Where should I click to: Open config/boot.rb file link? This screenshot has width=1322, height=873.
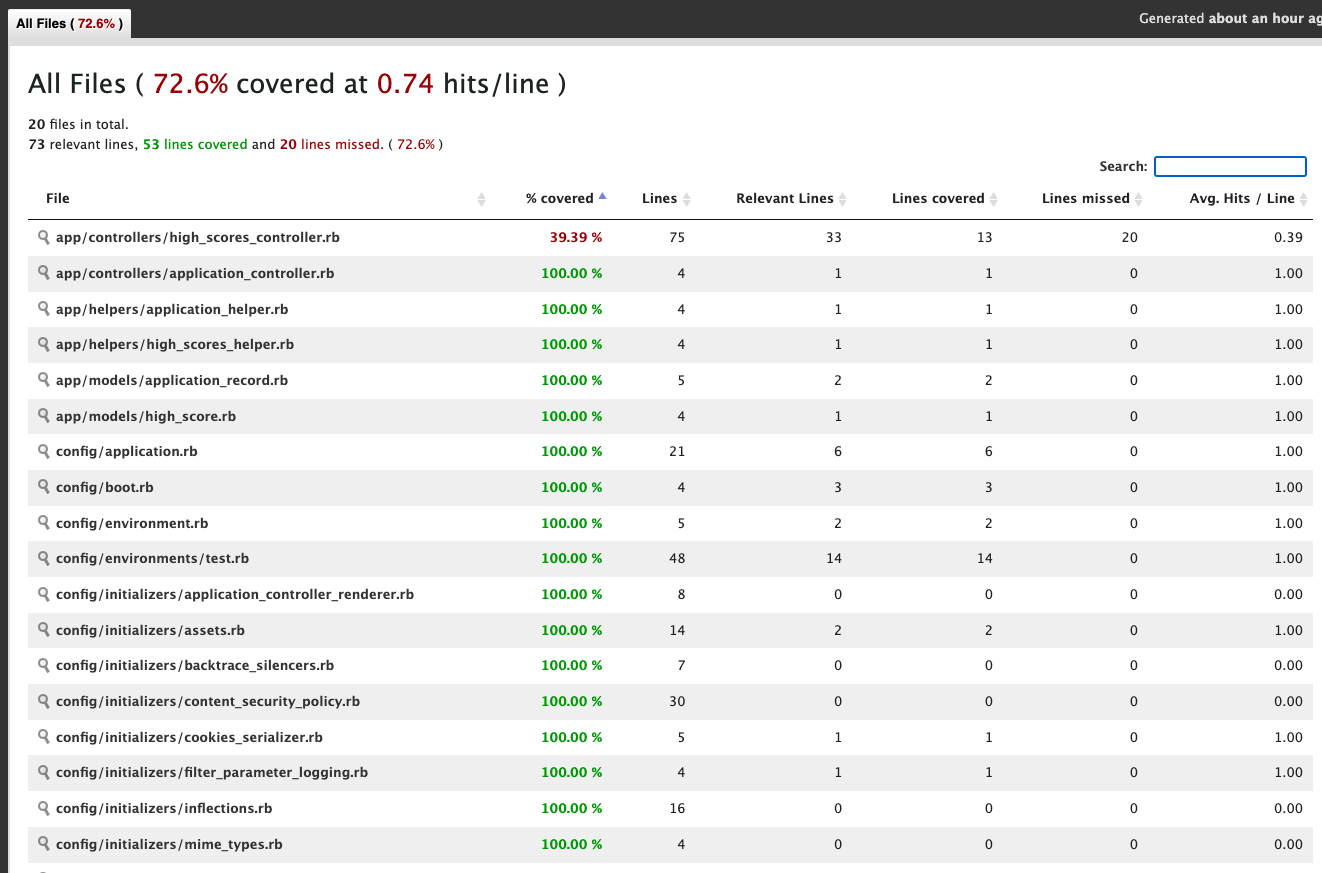pos(105,487)
